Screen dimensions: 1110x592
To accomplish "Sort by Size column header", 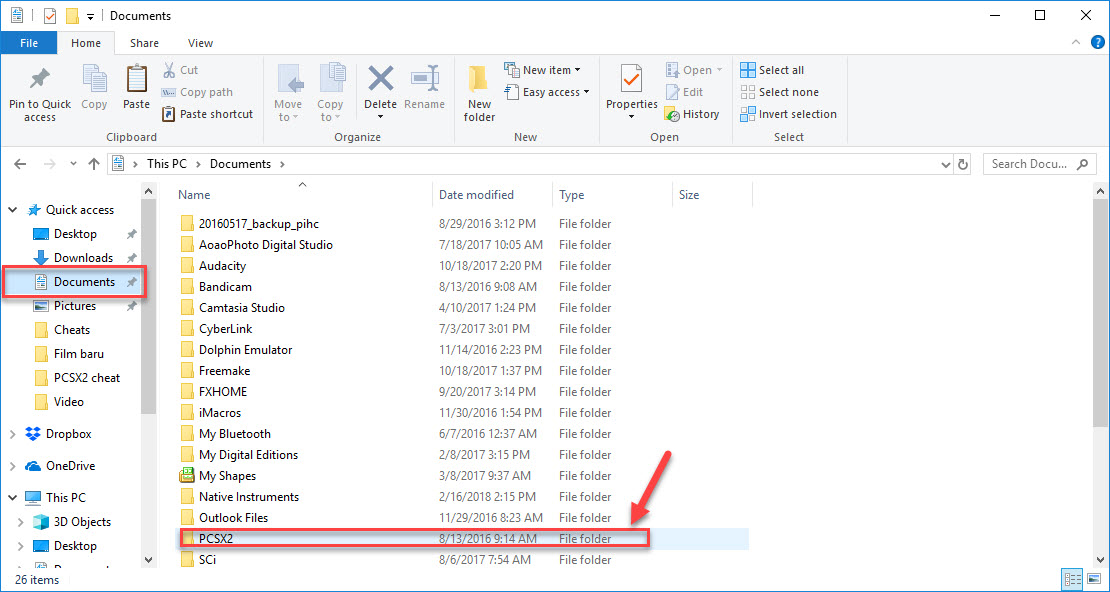I will (690, 195).
